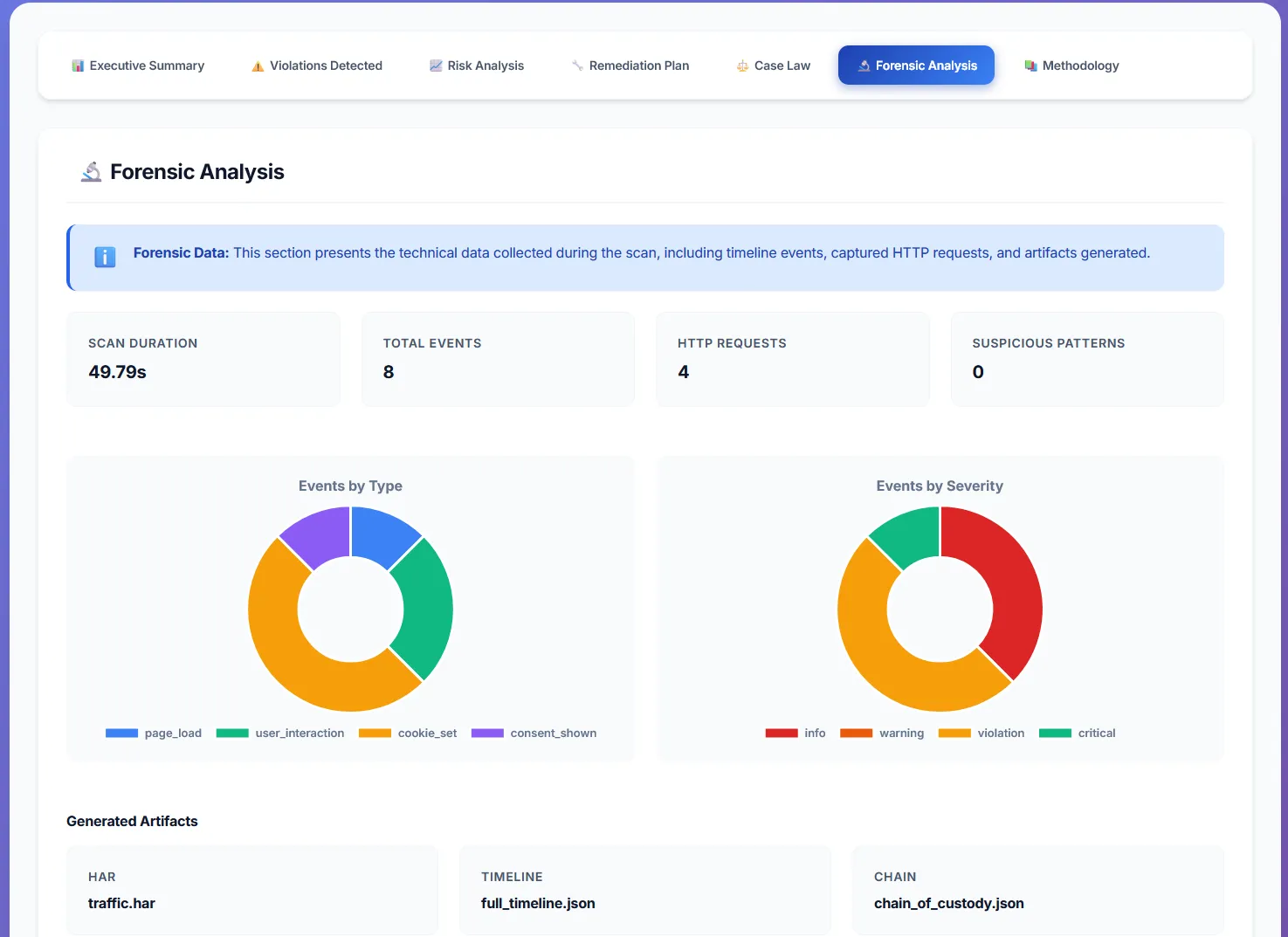The width and height of the screenshot is (1288, 937).
Task: Click the microscope icon beside Forensic Analysis heading
Action: [x=91, y=171]
